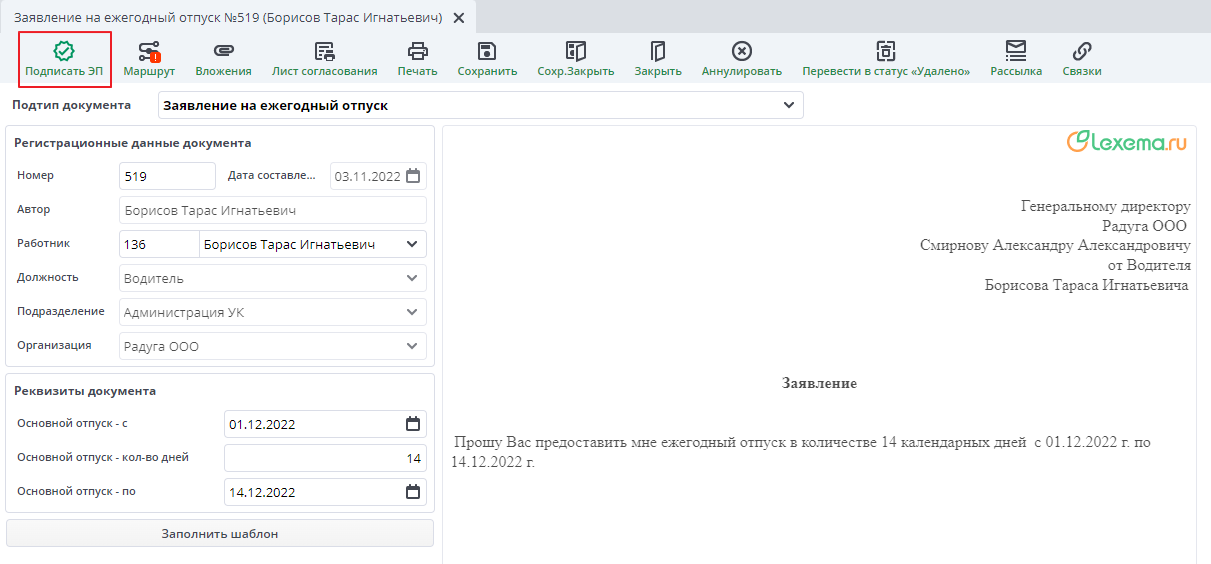
Task: Open Вложения attachments paperclip
Action: coord(223,52)
